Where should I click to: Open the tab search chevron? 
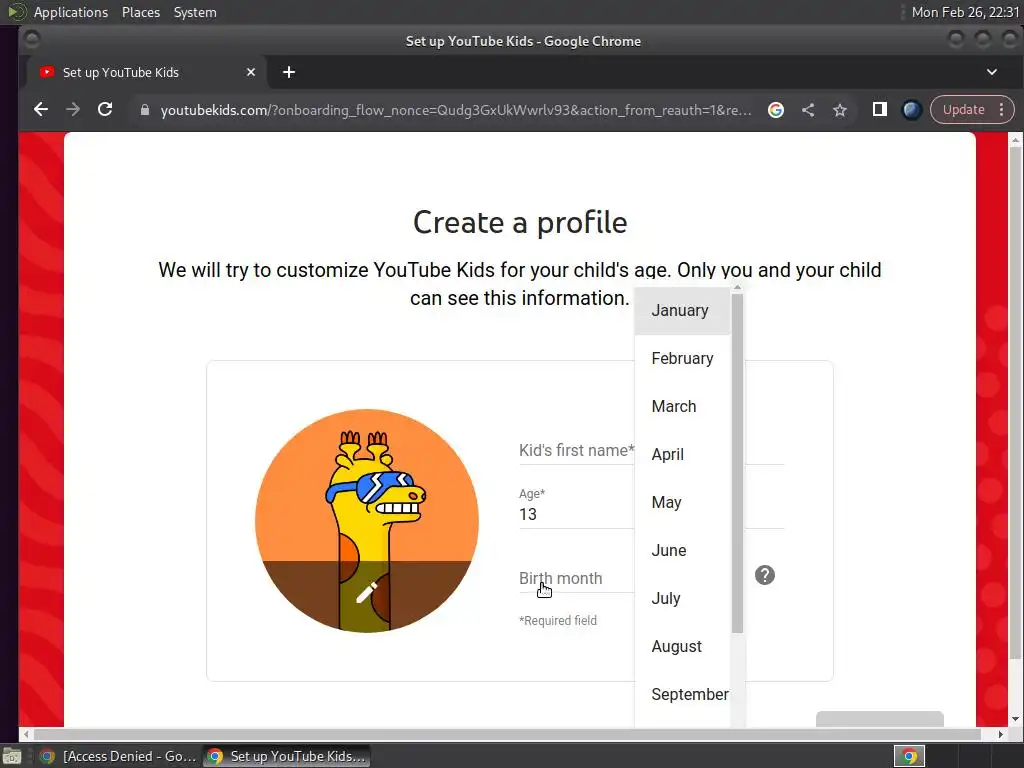(x=991, y=72)
